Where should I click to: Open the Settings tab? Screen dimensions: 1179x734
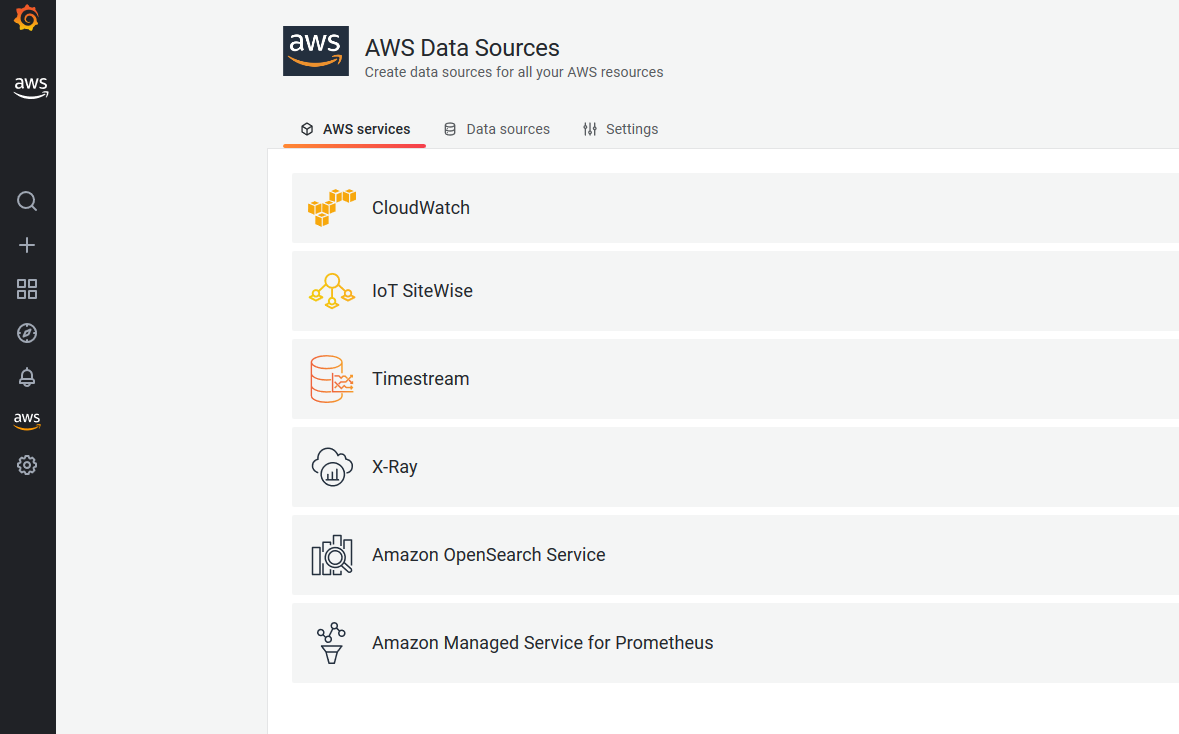coord(620,129)
